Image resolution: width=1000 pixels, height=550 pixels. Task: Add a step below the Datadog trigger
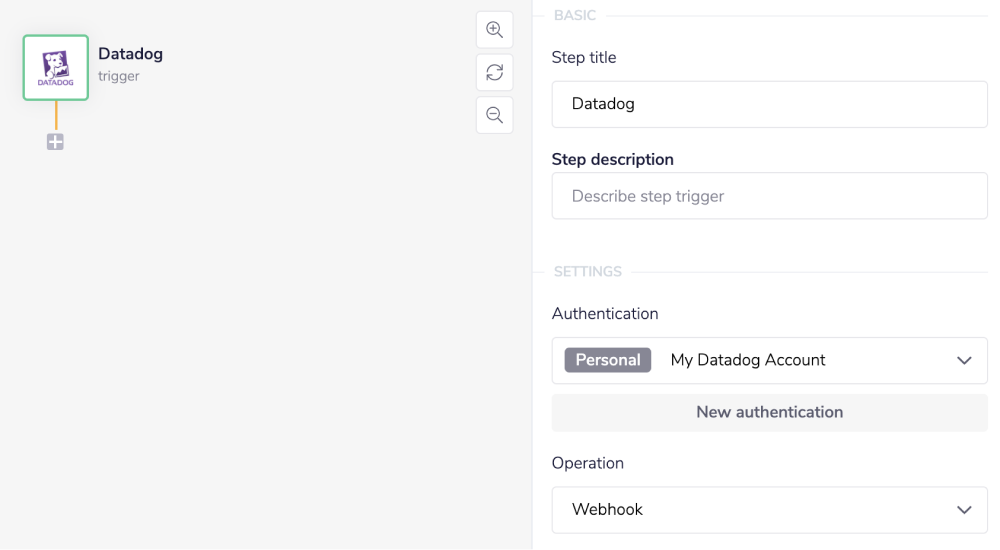click(x=55, y=142)
